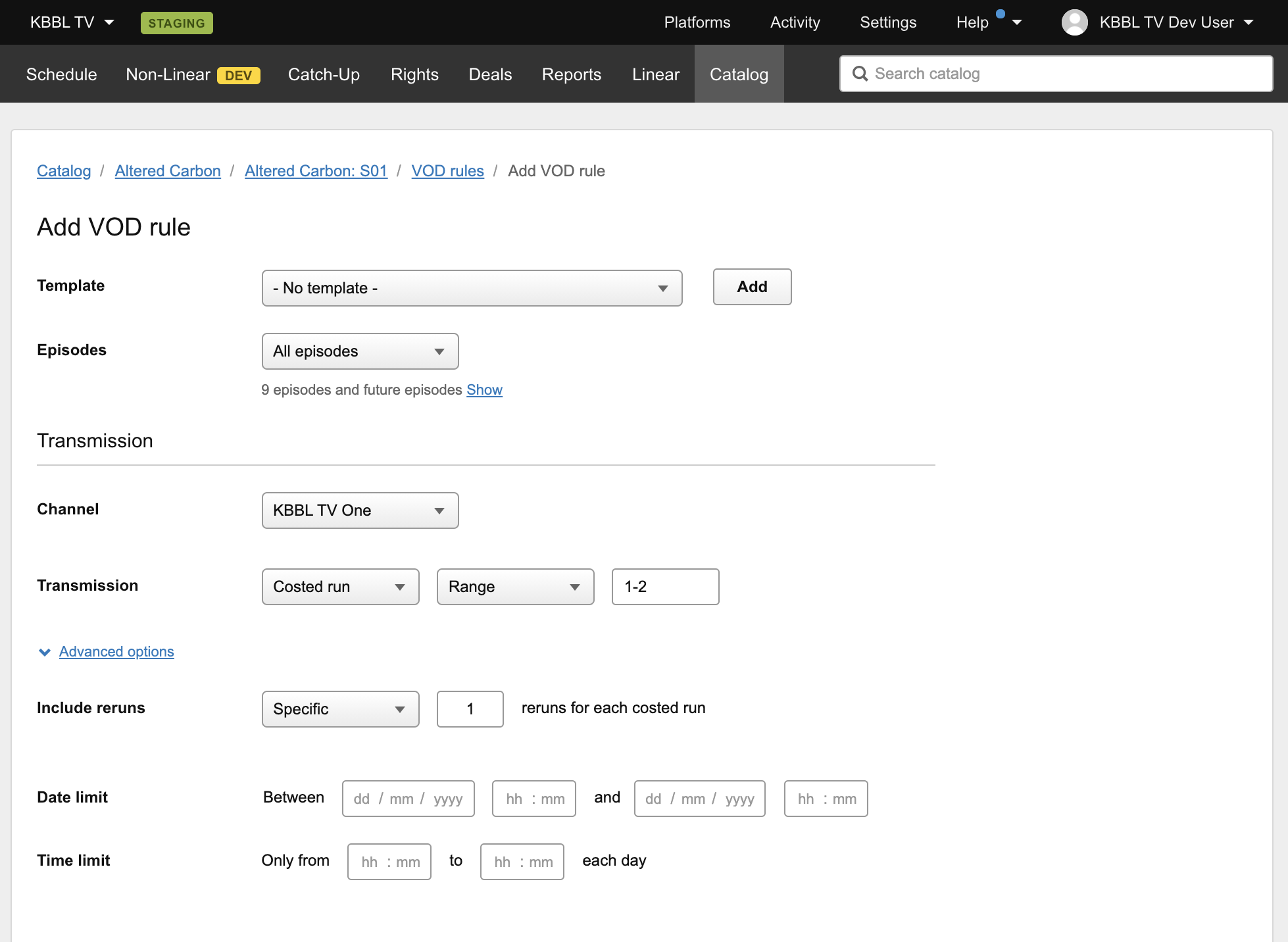Open the Range dropdown

click(515, 587)
